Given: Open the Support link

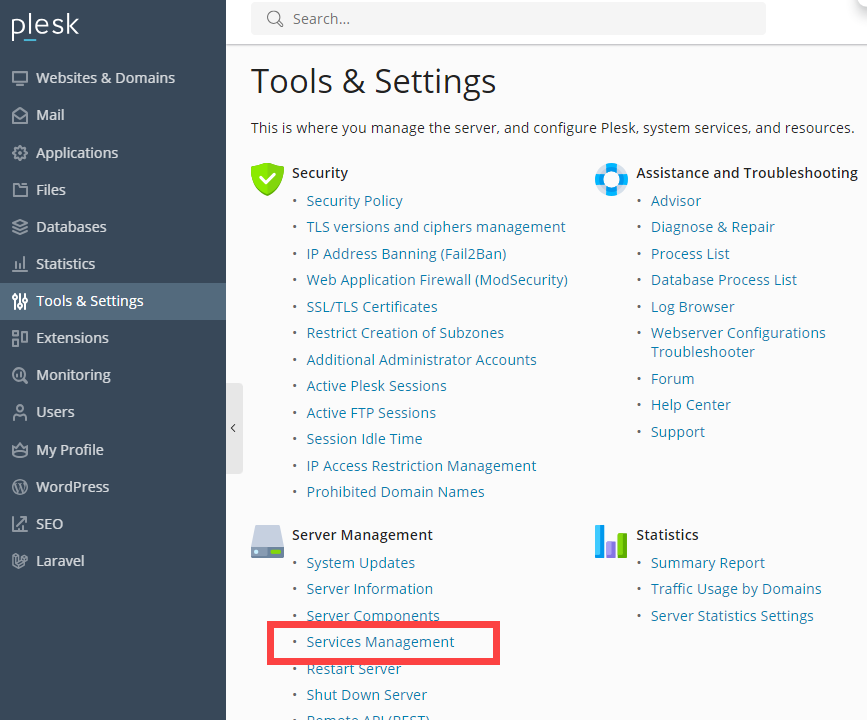Looking at the screenshot, I should [x=678, y=432].
